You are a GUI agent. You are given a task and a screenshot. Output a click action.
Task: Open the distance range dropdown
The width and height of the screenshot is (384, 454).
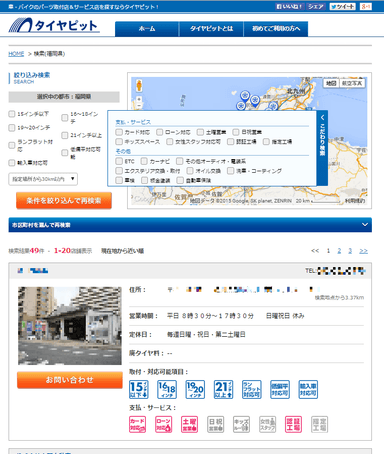(43, 179)
